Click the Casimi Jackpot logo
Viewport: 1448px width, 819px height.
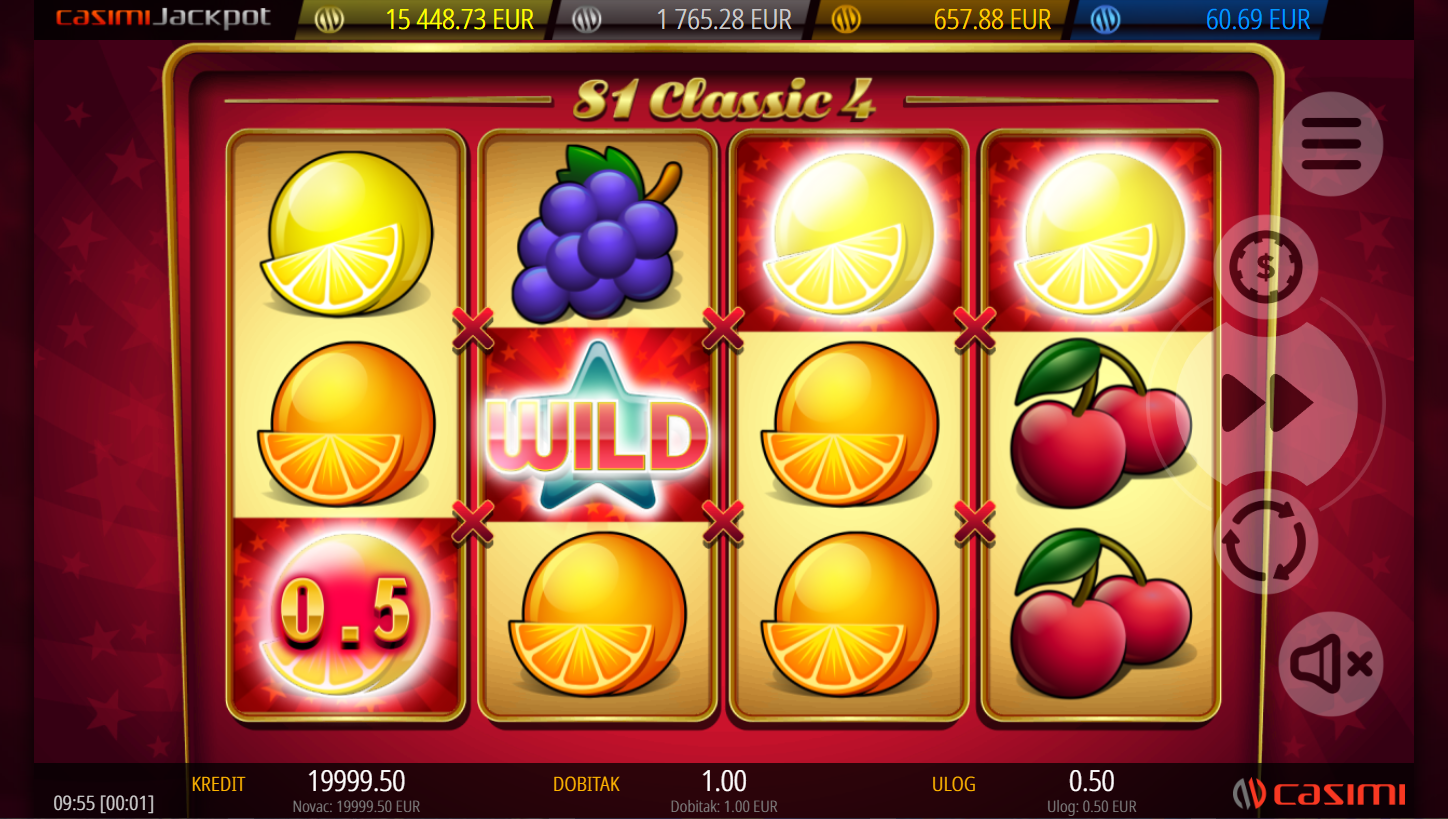tap(163, 18)
